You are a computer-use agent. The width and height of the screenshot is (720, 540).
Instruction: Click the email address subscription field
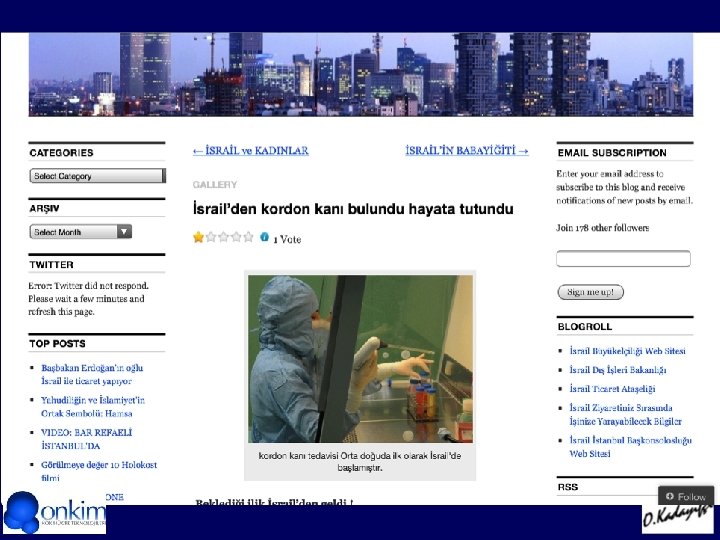coord(623,259)
